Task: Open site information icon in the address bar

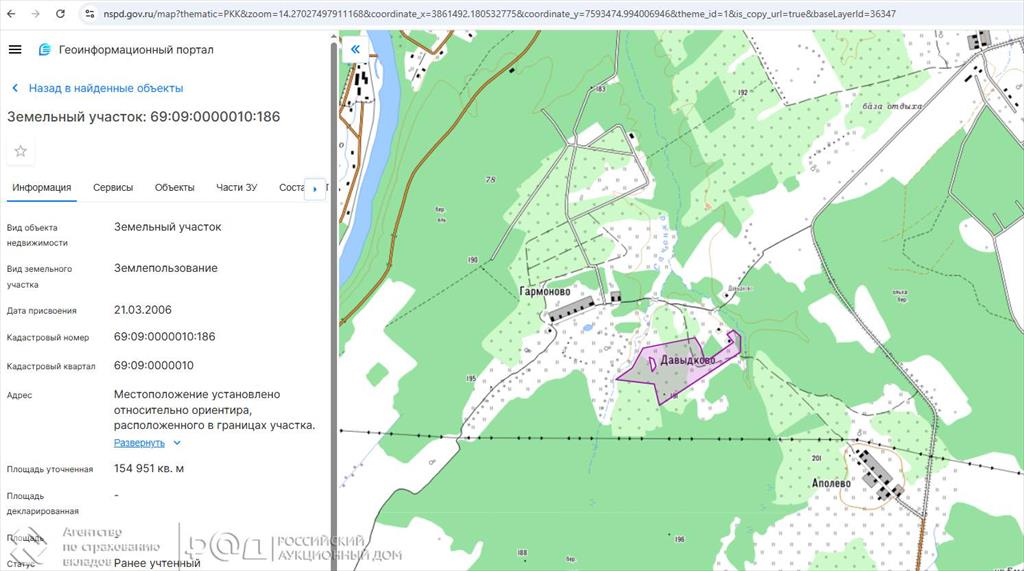Action: (x=89, y=14)
